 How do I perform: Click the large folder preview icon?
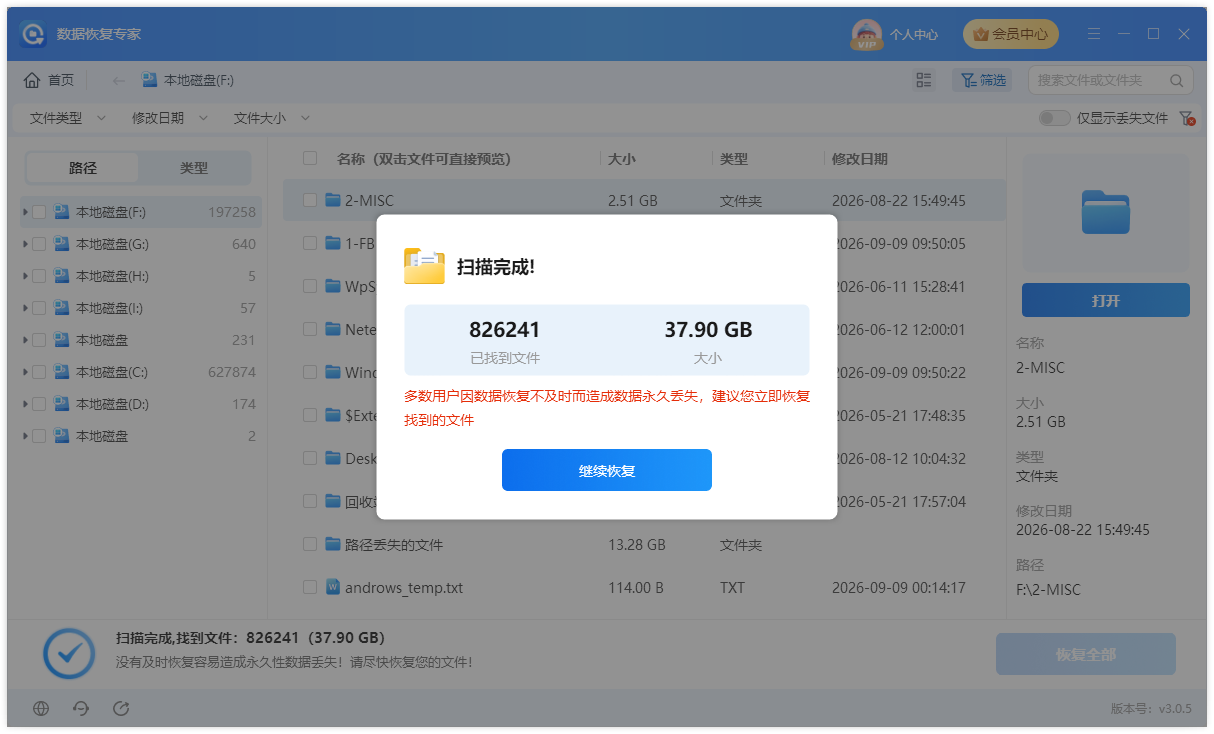1105,212
